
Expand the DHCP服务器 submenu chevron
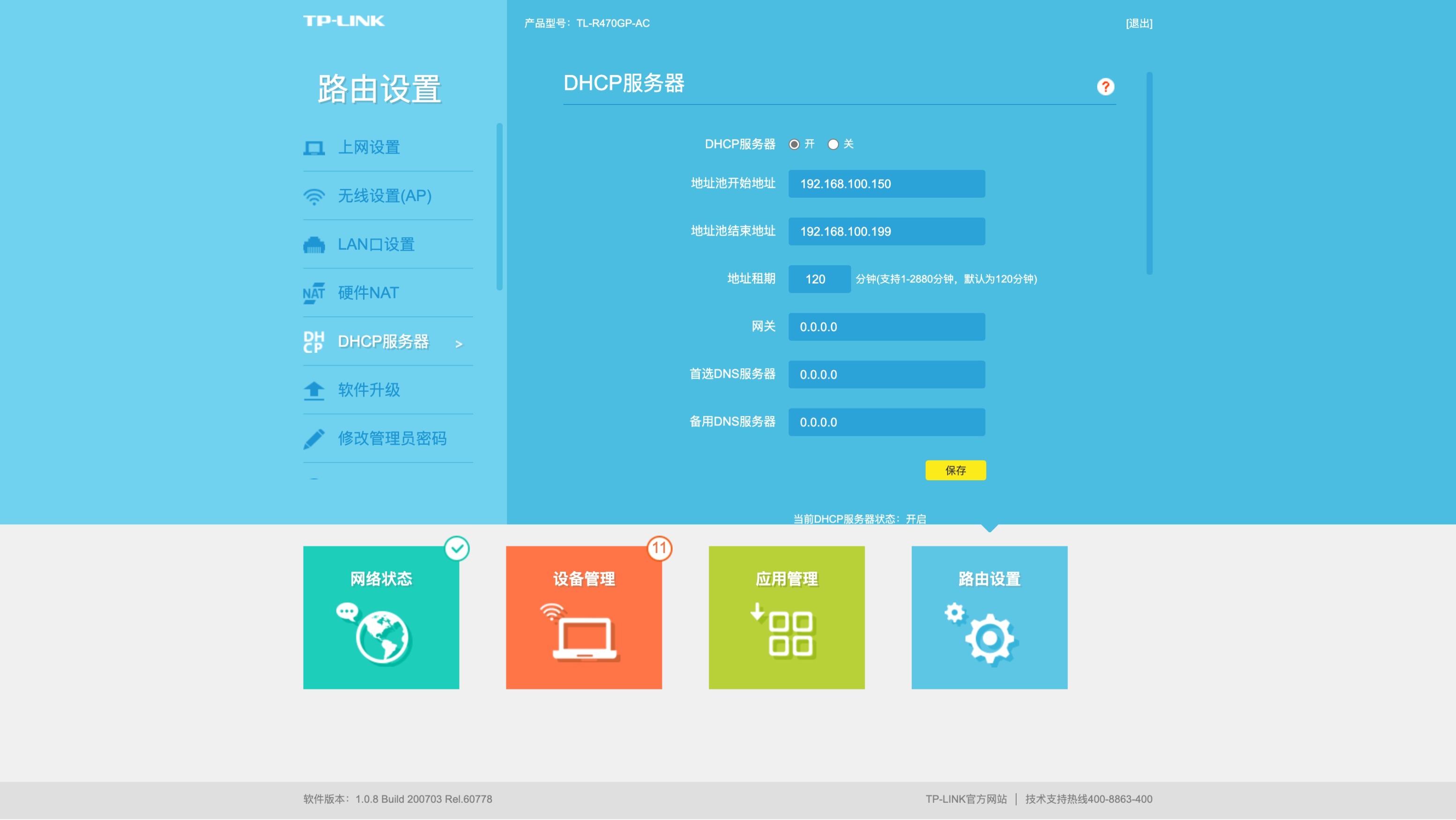pyautogui.click(x=459, y=343)
